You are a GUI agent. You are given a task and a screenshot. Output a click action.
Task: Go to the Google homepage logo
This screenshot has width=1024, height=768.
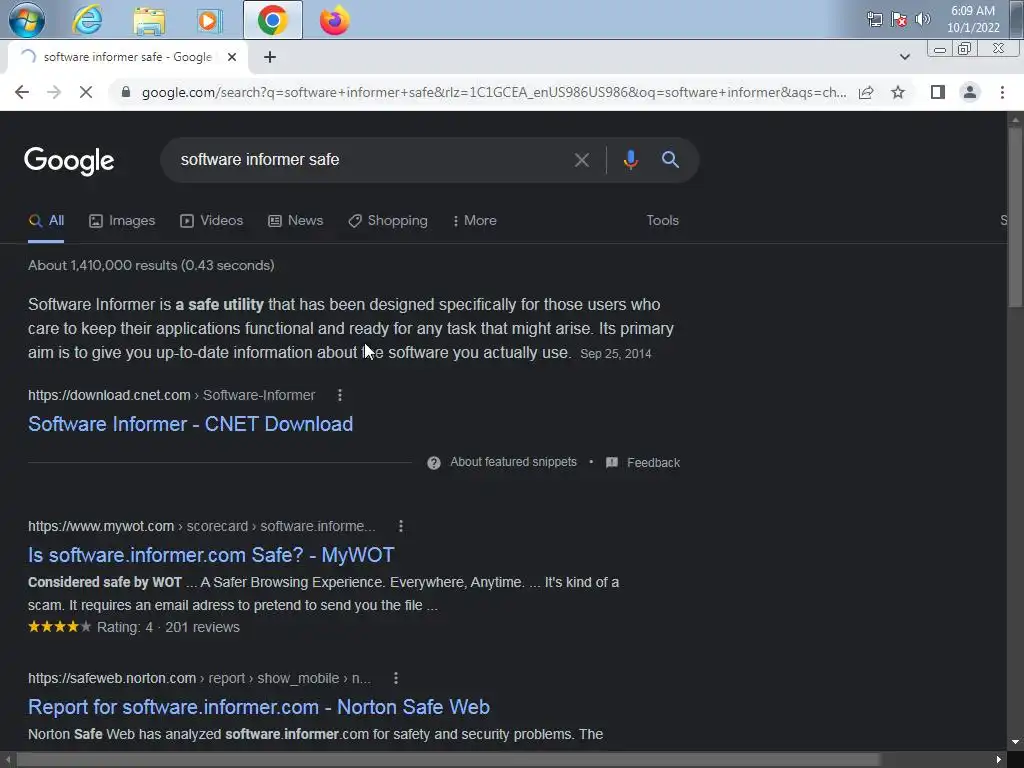[69, 161]
